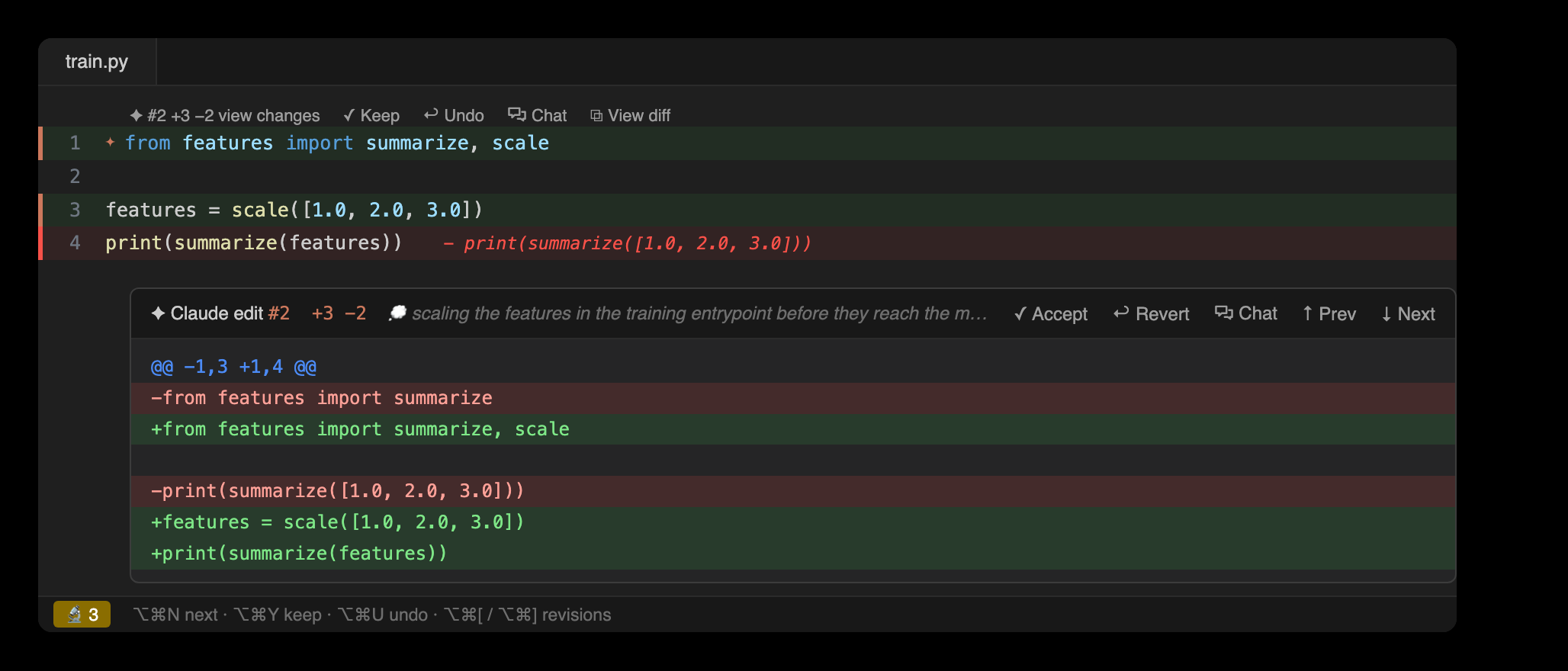
Task: Click '⌥⌘U undo' shortcut hint in status bar
Action: [383, 615]
